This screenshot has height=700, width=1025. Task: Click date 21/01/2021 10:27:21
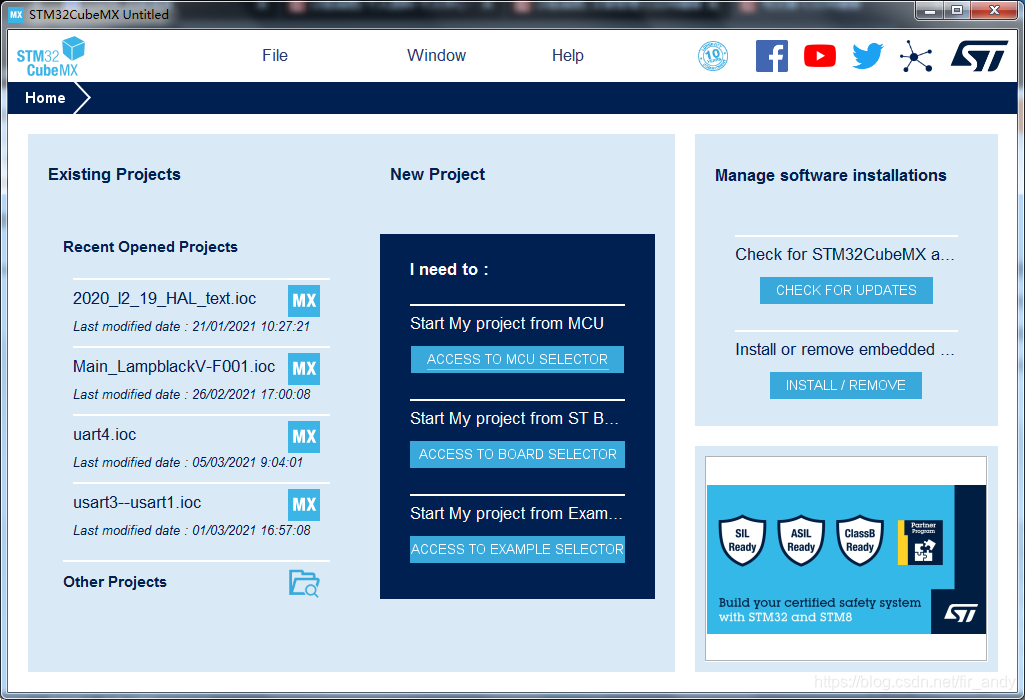pyautogui.click(x=251, y=326)
